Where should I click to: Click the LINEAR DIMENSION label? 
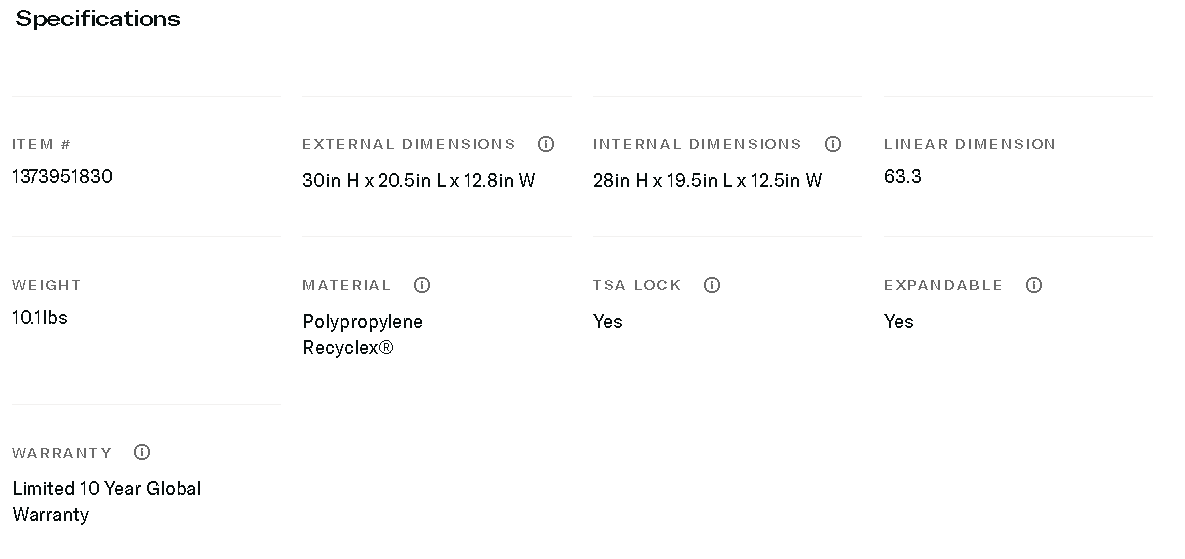point(969,144)
